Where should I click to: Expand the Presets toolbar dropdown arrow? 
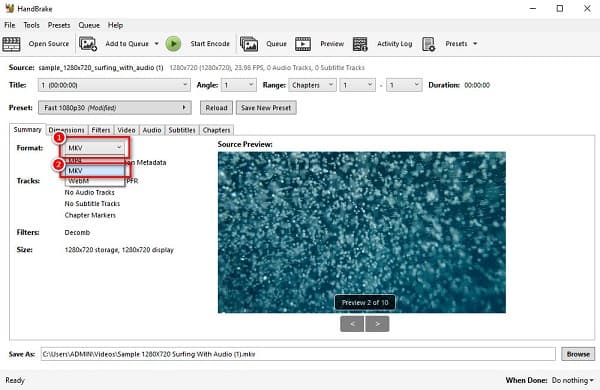(475, 44)
